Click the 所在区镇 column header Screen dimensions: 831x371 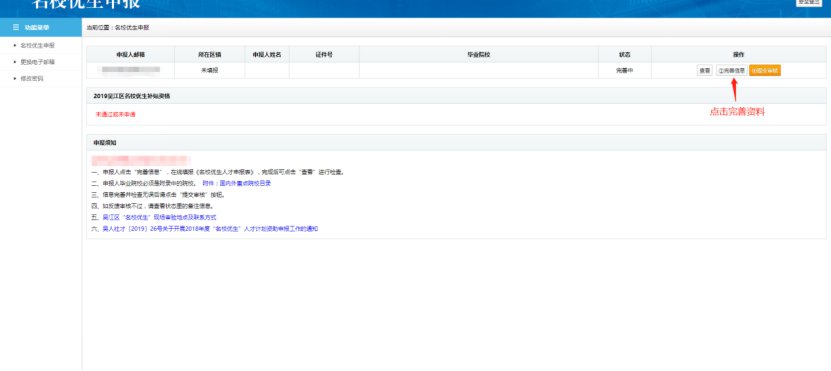[x=210, y=55]
